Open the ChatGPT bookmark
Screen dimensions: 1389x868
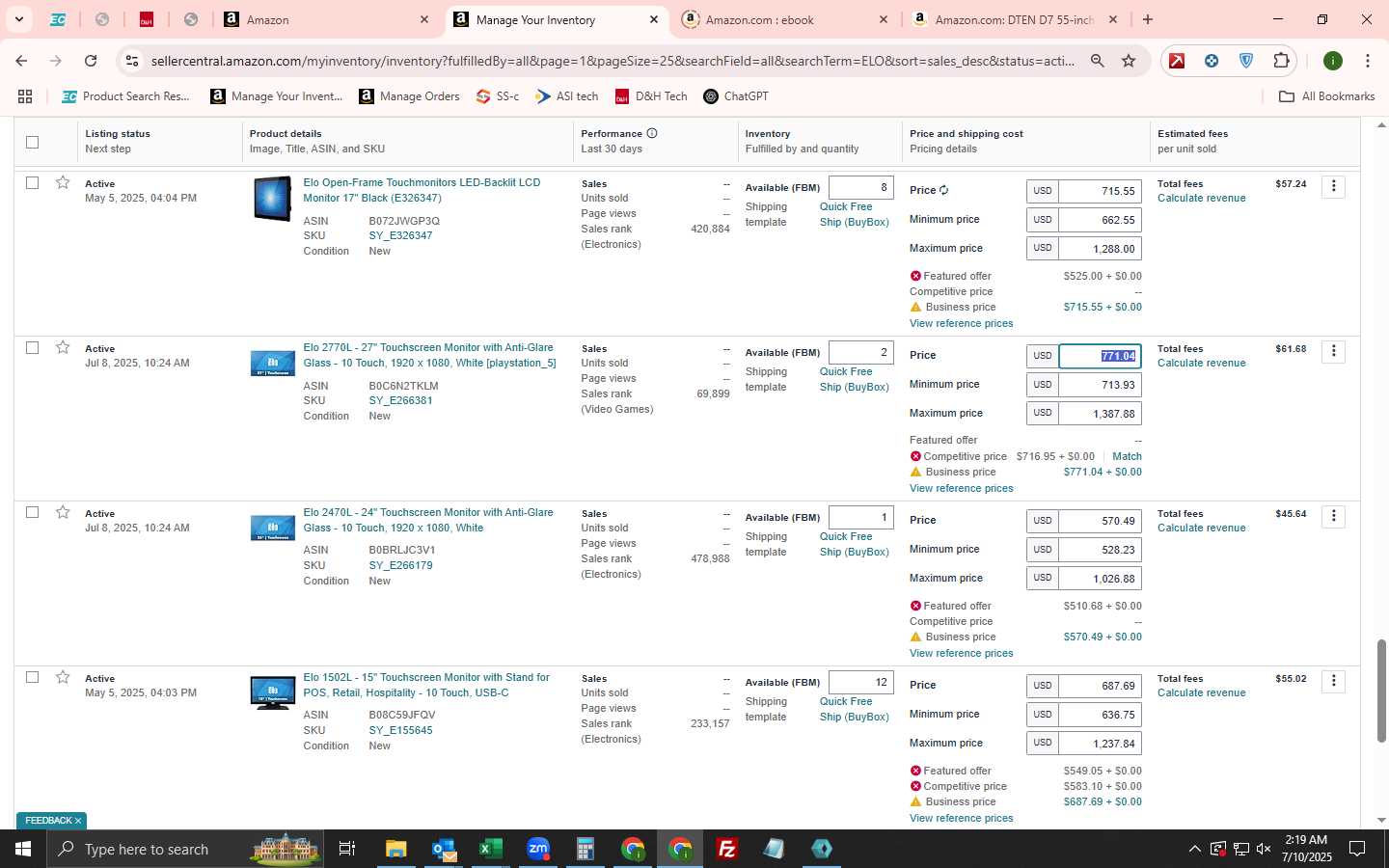tap(736, 96)
